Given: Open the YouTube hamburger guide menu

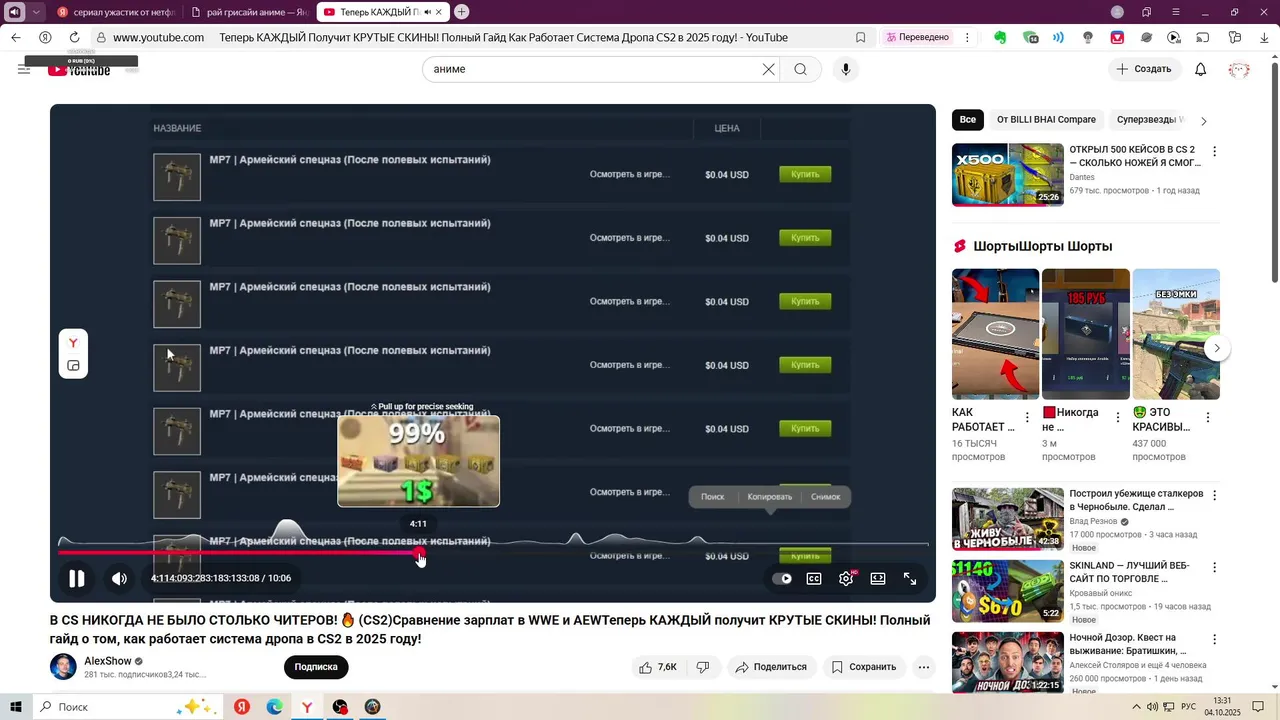Looking at the screenshot, I should (24, 69).
